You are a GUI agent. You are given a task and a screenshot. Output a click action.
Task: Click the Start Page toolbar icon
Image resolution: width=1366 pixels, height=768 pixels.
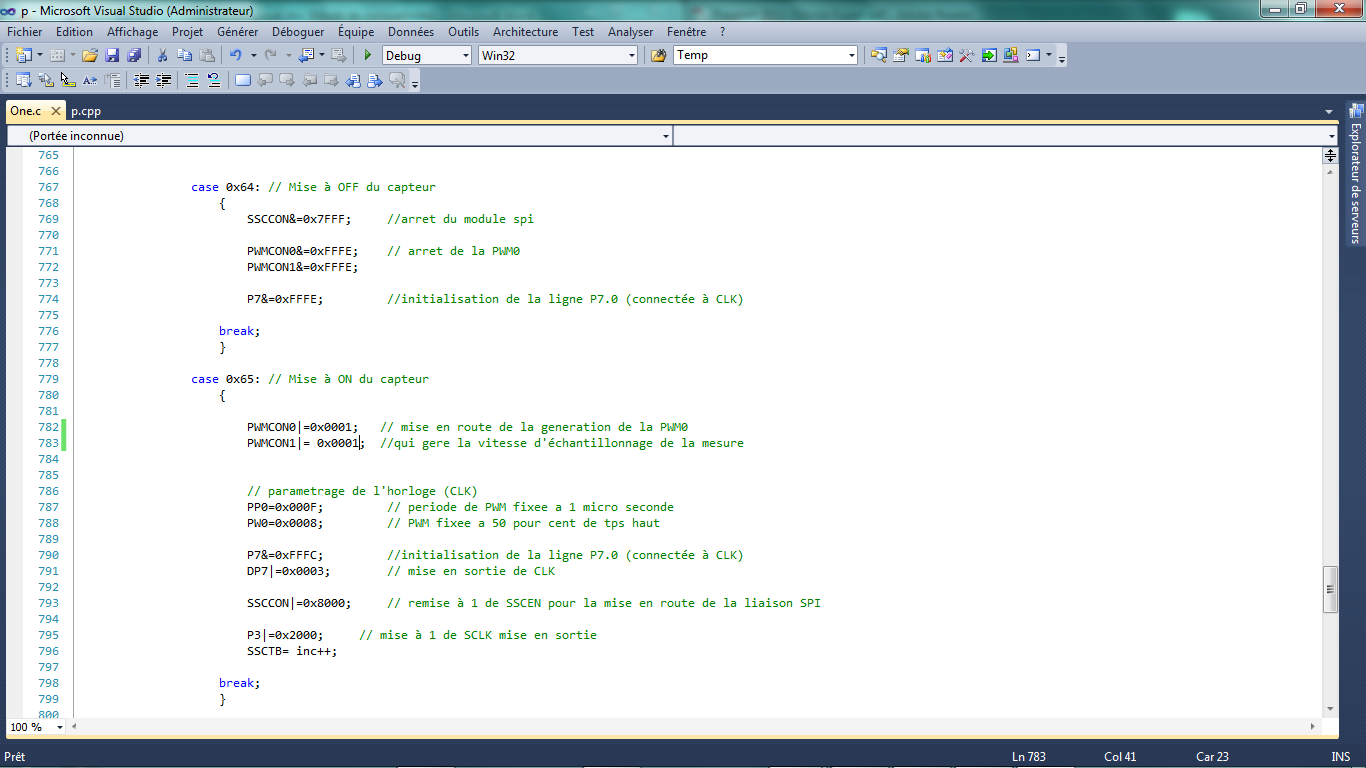pos(989,56)
